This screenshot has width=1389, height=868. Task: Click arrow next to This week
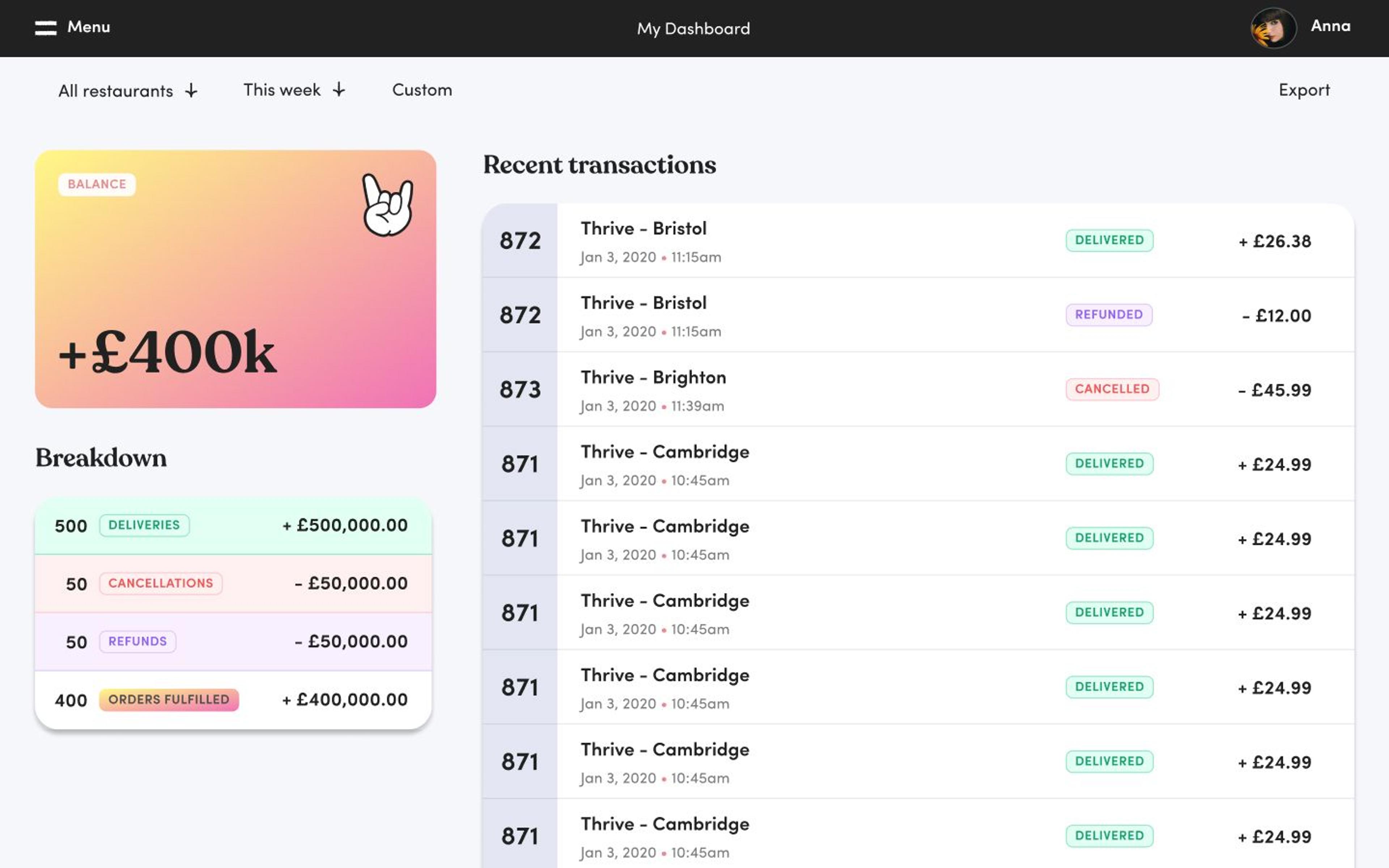coord(339,90)
